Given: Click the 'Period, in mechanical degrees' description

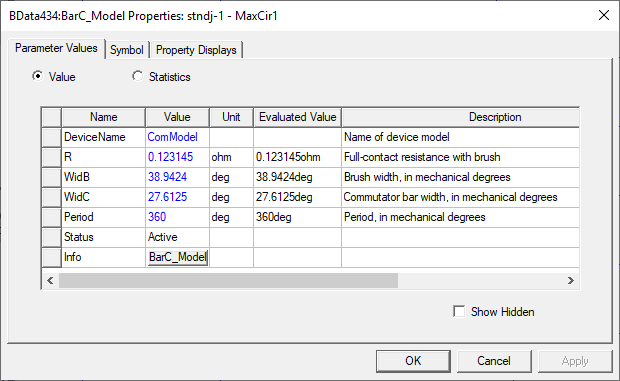Looking at the screenshot, I should pyautogui.click(x=461, y=217).
